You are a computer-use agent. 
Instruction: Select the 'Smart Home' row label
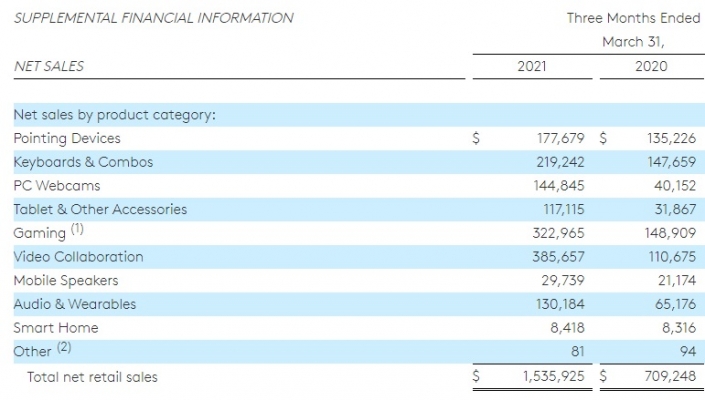pos(56,328)
